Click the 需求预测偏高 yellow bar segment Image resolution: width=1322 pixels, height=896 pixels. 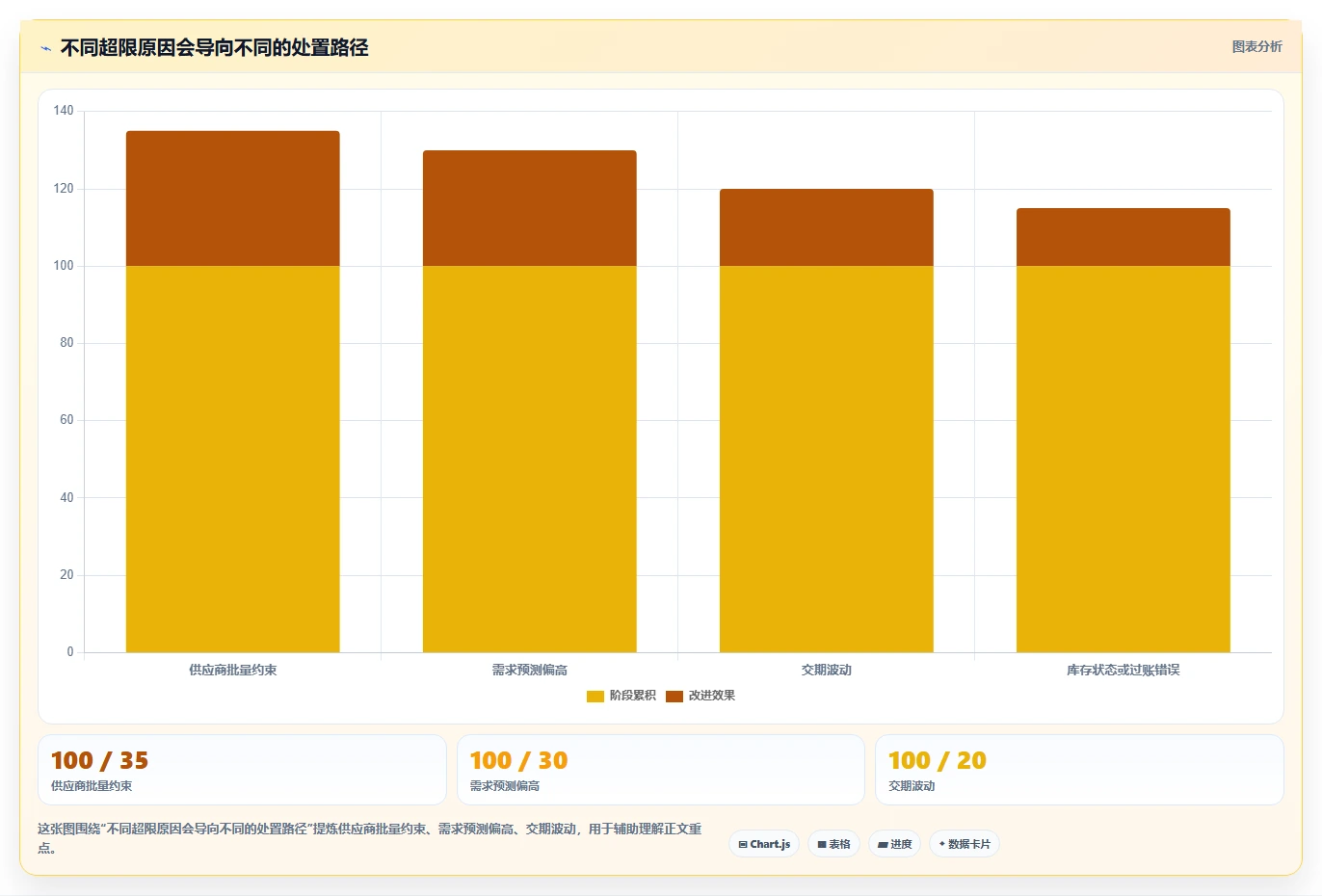coord(530,459)
